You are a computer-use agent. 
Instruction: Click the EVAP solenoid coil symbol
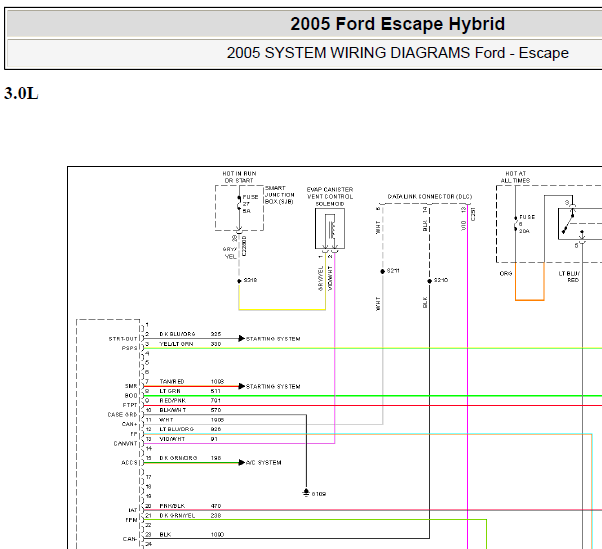pos(330,229)
